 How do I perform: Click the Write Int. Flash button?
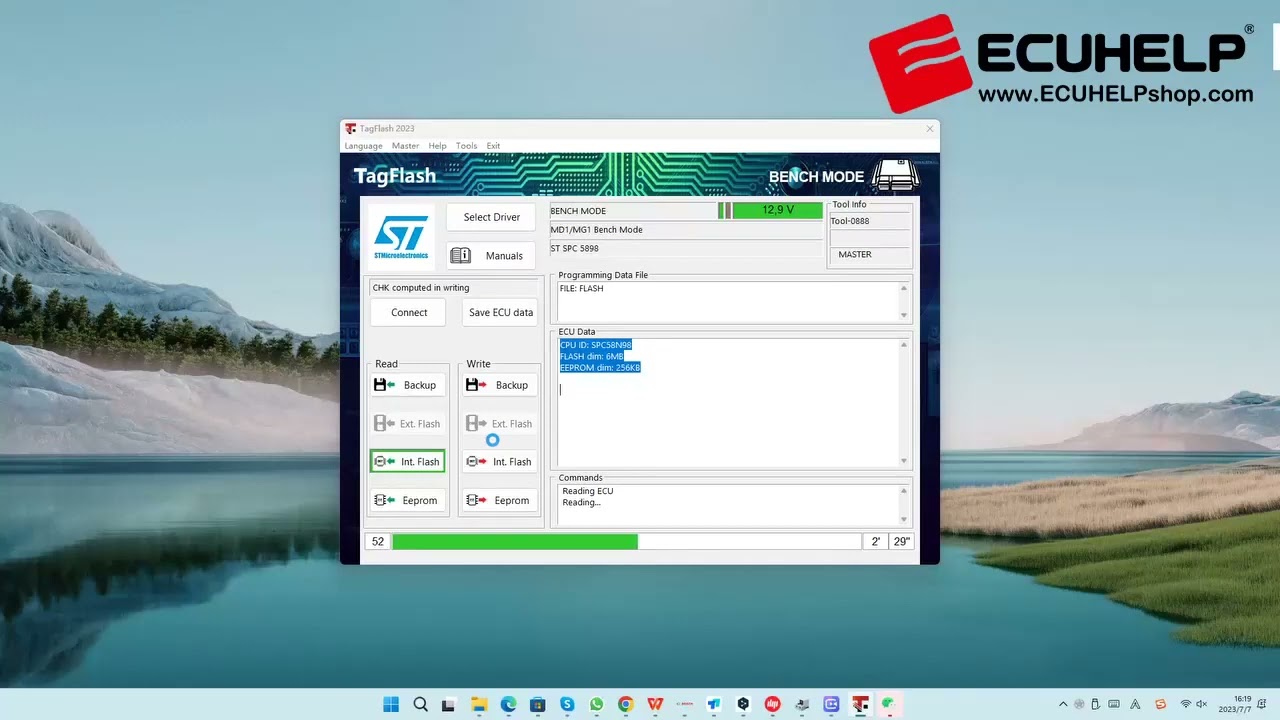[x=500, y=461]
